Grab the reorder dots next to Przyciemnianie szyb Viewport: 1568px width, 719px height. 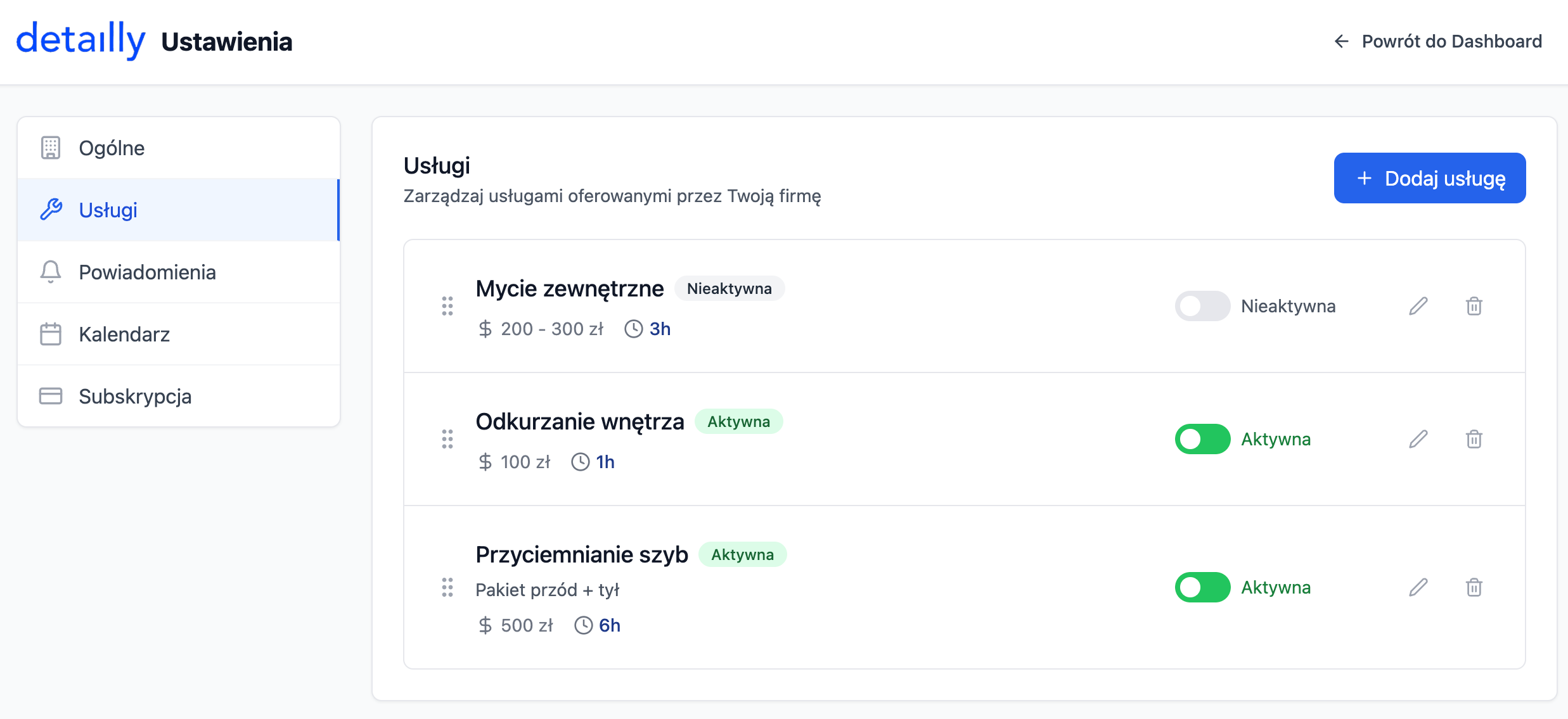pos(447,587)
